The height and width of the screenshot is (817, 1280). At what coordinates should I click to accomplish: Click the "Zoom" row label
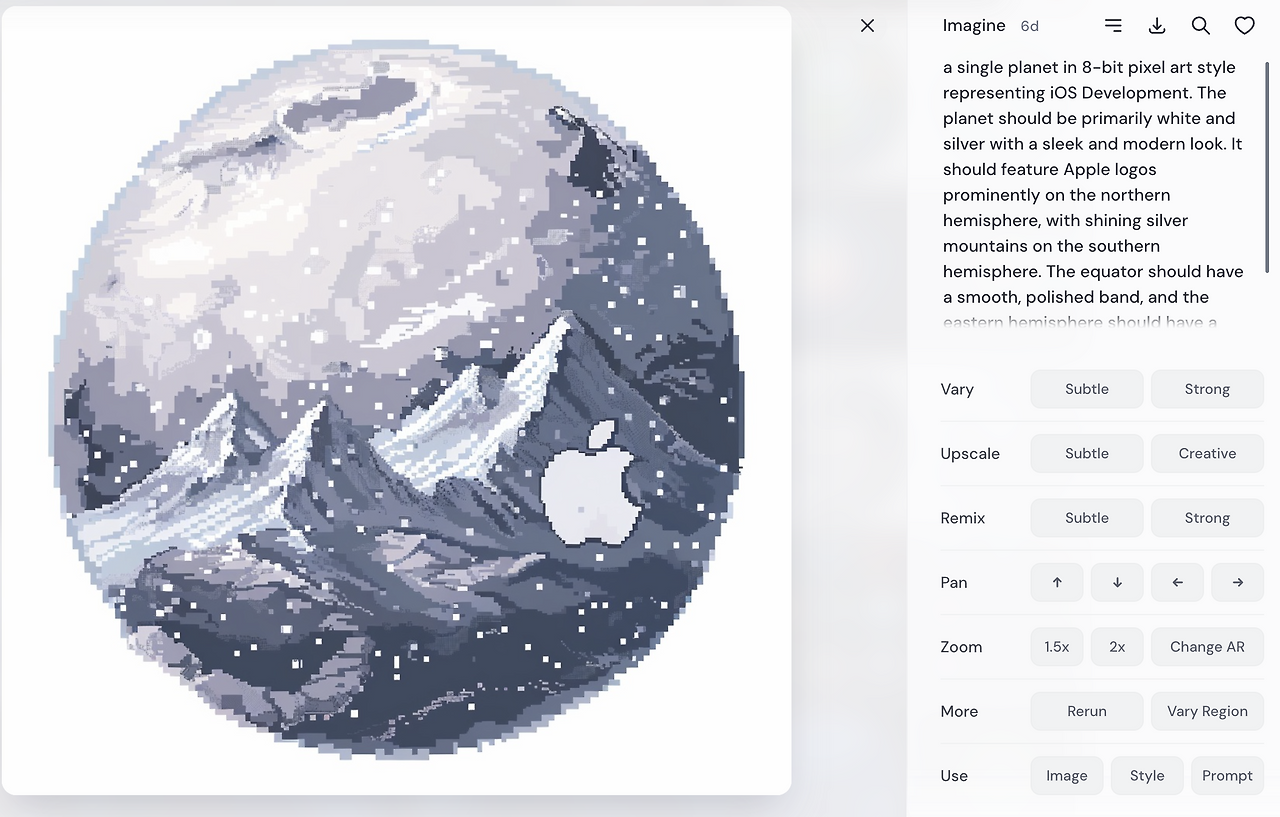961,647
